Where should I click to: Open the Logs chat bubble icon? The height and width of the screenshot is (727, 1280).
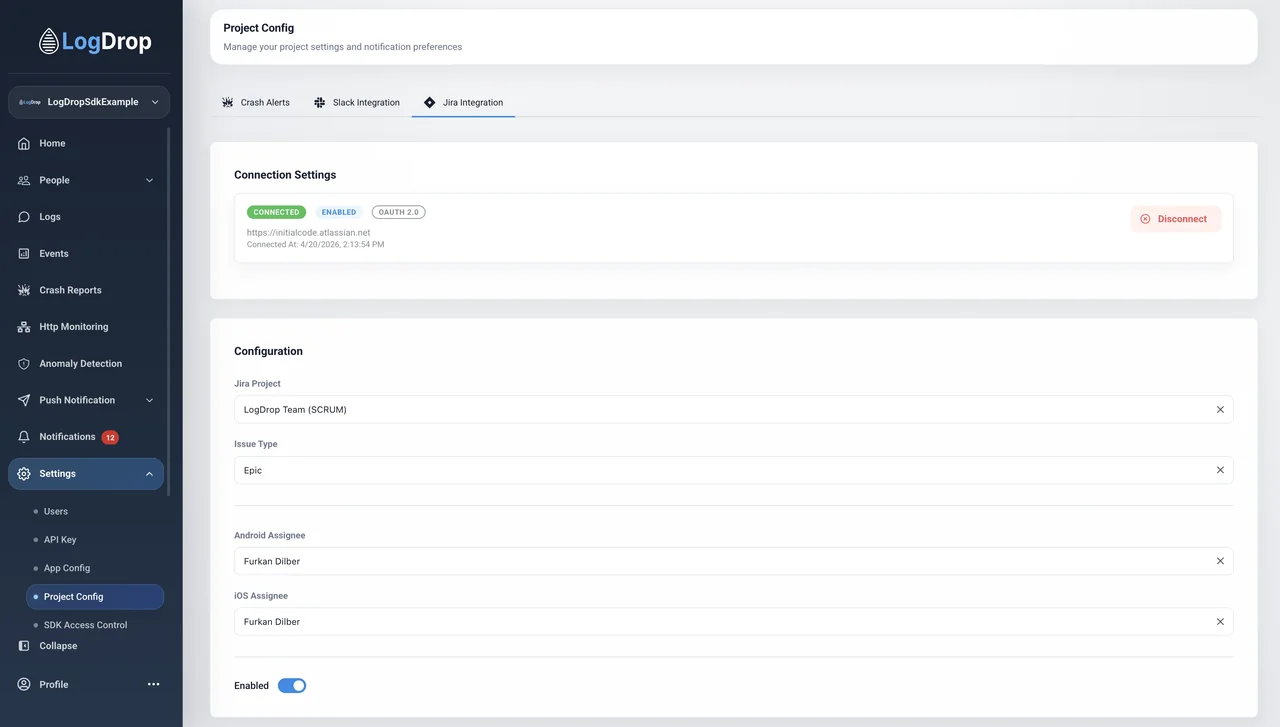(24, 217)
